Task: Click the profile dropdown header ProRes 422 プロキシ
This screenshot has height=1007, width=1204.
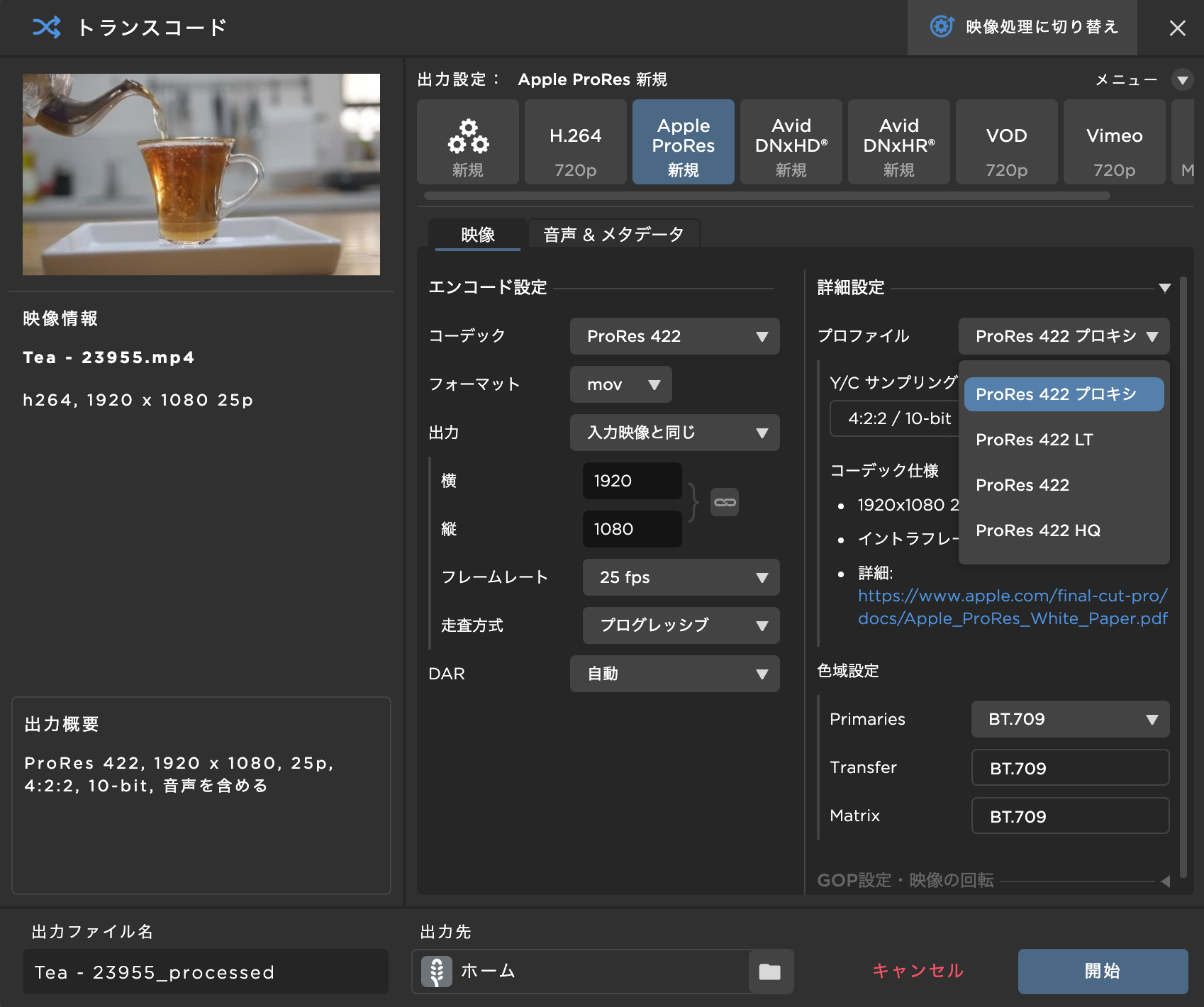Action: [x=1064, y=336]
